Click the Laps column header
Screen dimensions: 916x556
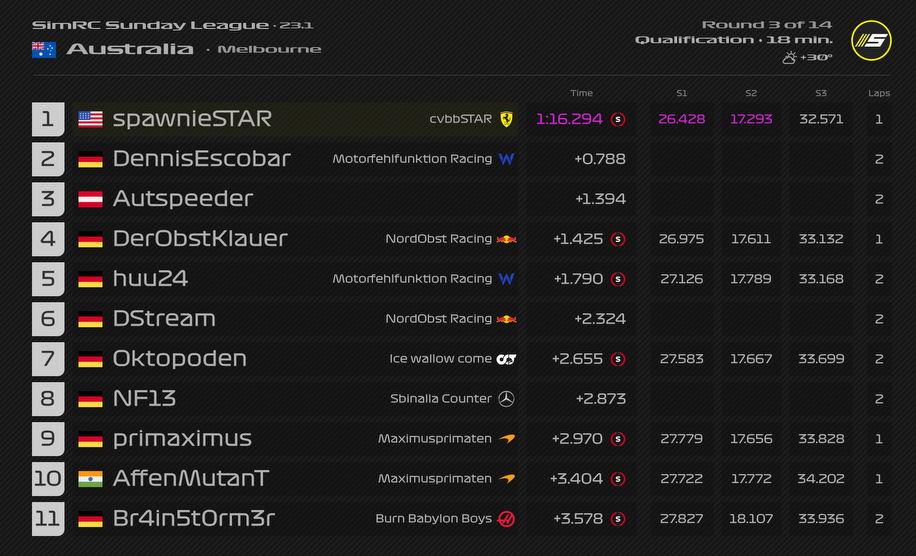[879, 93]
